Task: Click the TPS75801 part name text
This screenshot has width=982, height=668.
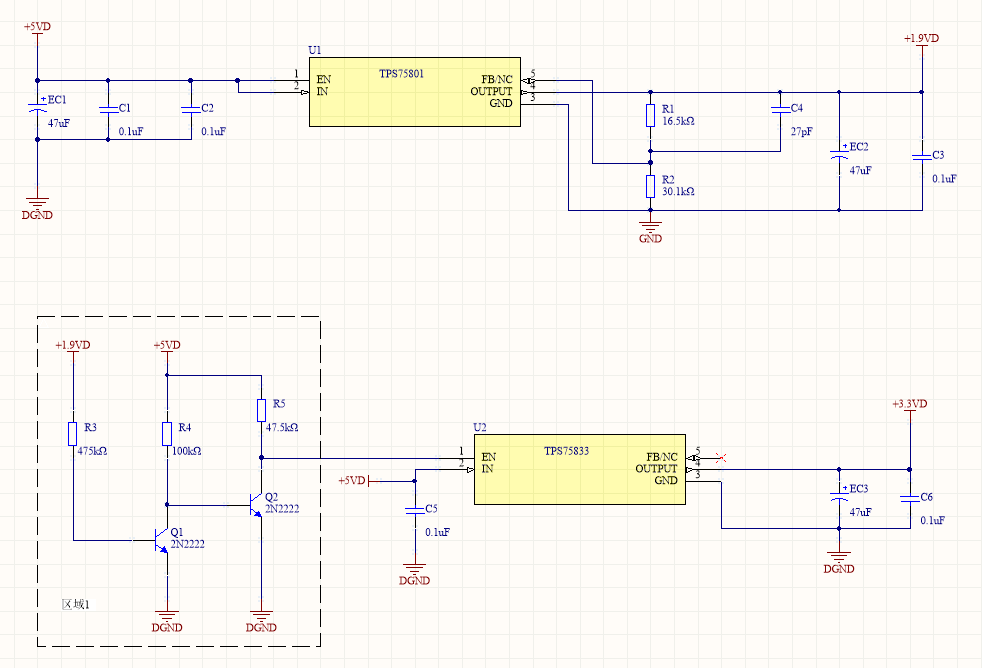Action: tap(401, 74)
